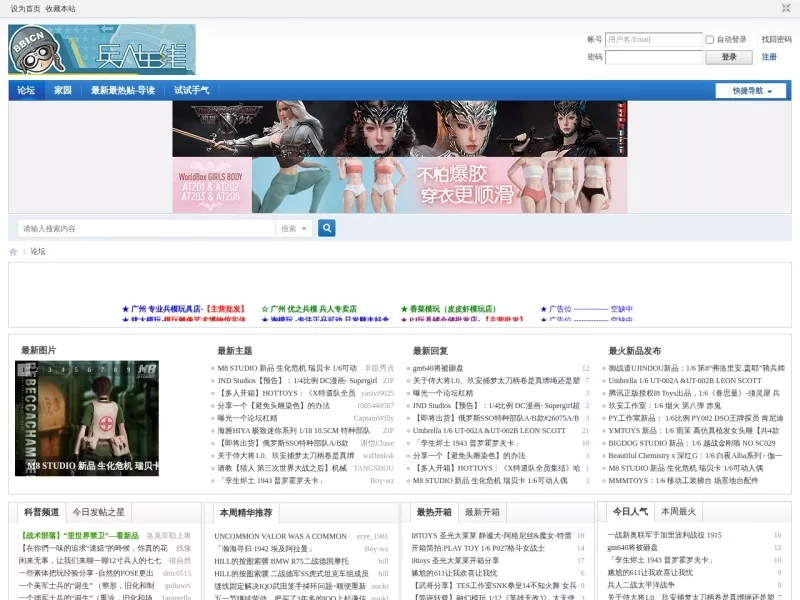Click the blue search magnifier button

[327, 228]
